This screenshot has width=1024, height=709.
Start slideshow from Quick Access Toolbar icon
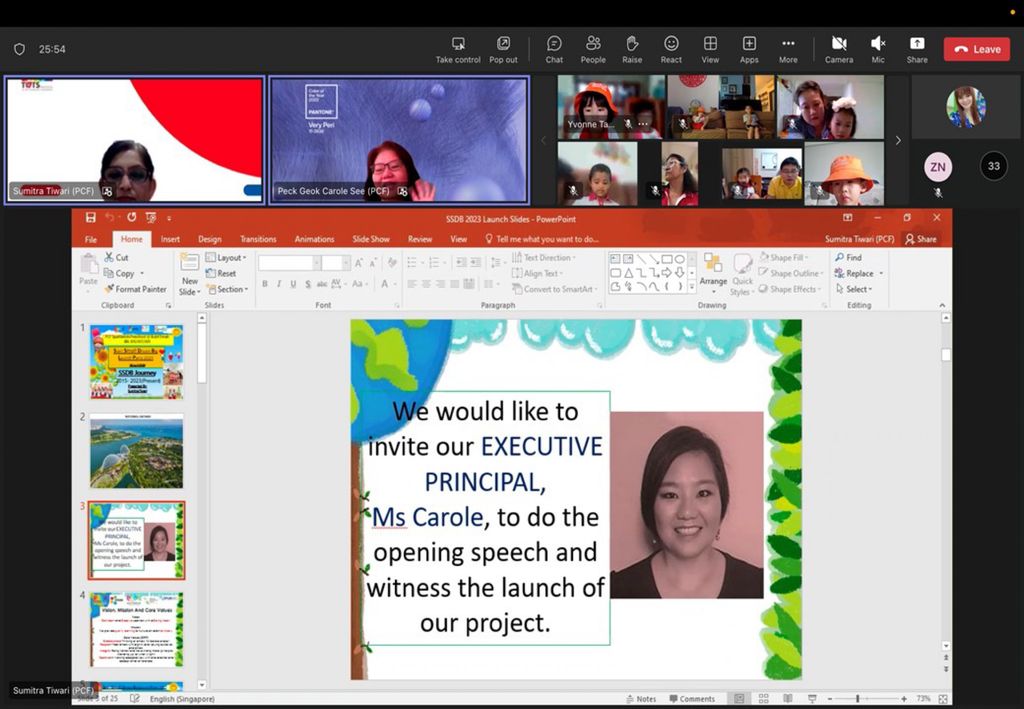tap(151, 217)
